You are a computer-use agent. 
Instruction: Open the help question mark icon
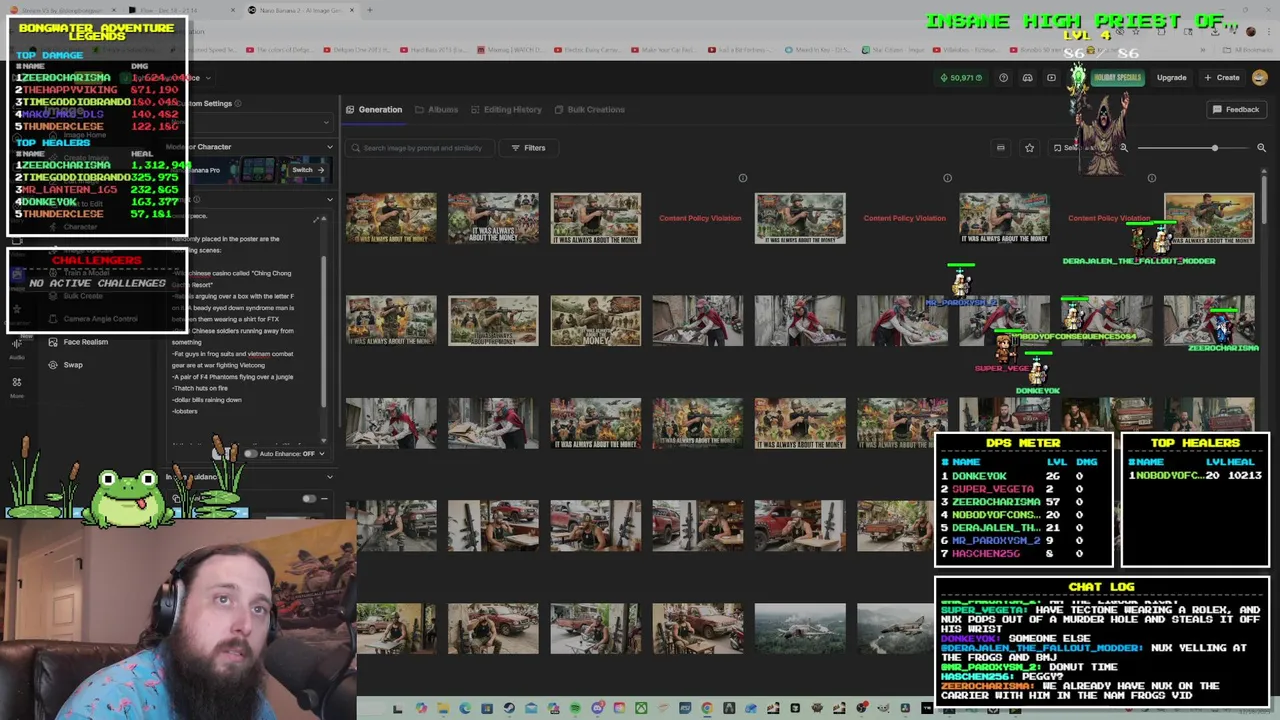(1003, 78)
